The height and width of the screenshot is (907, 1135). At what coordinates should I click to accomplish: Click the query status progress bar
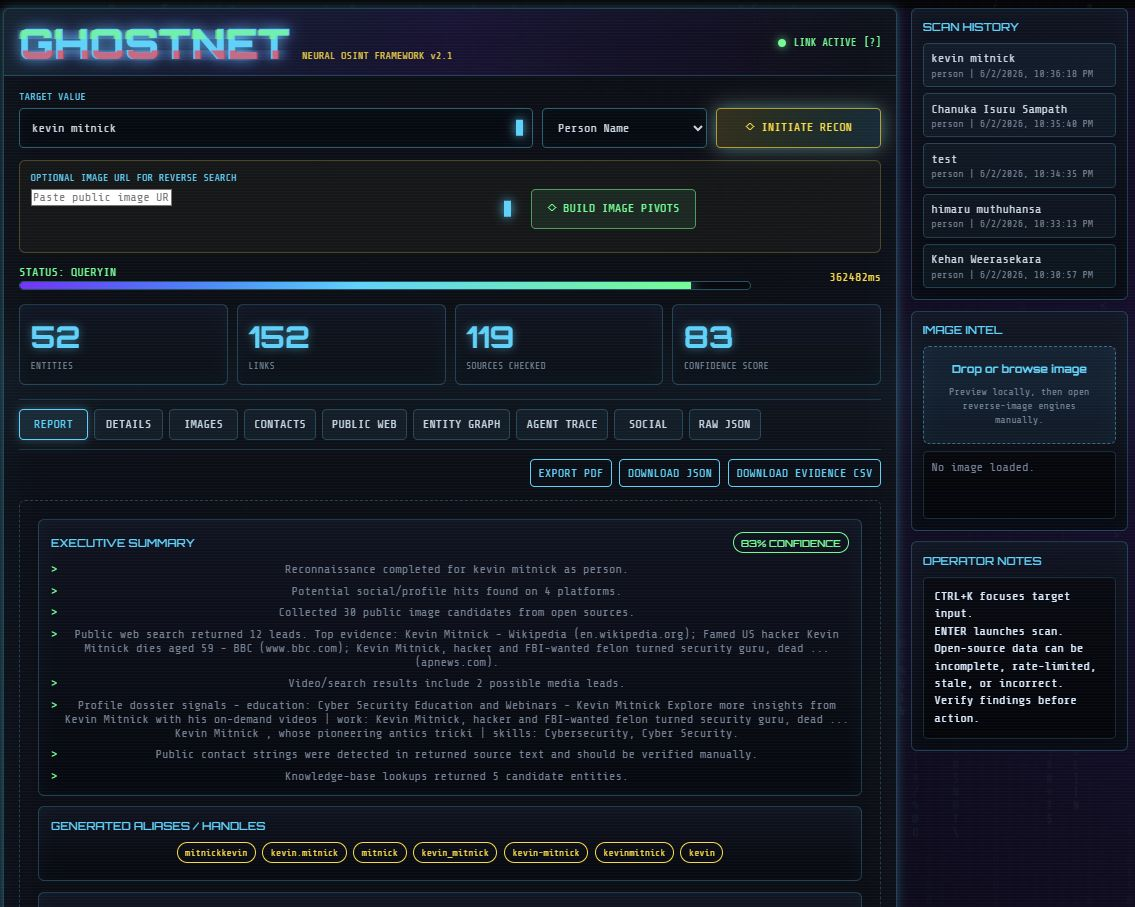(384, 285)
